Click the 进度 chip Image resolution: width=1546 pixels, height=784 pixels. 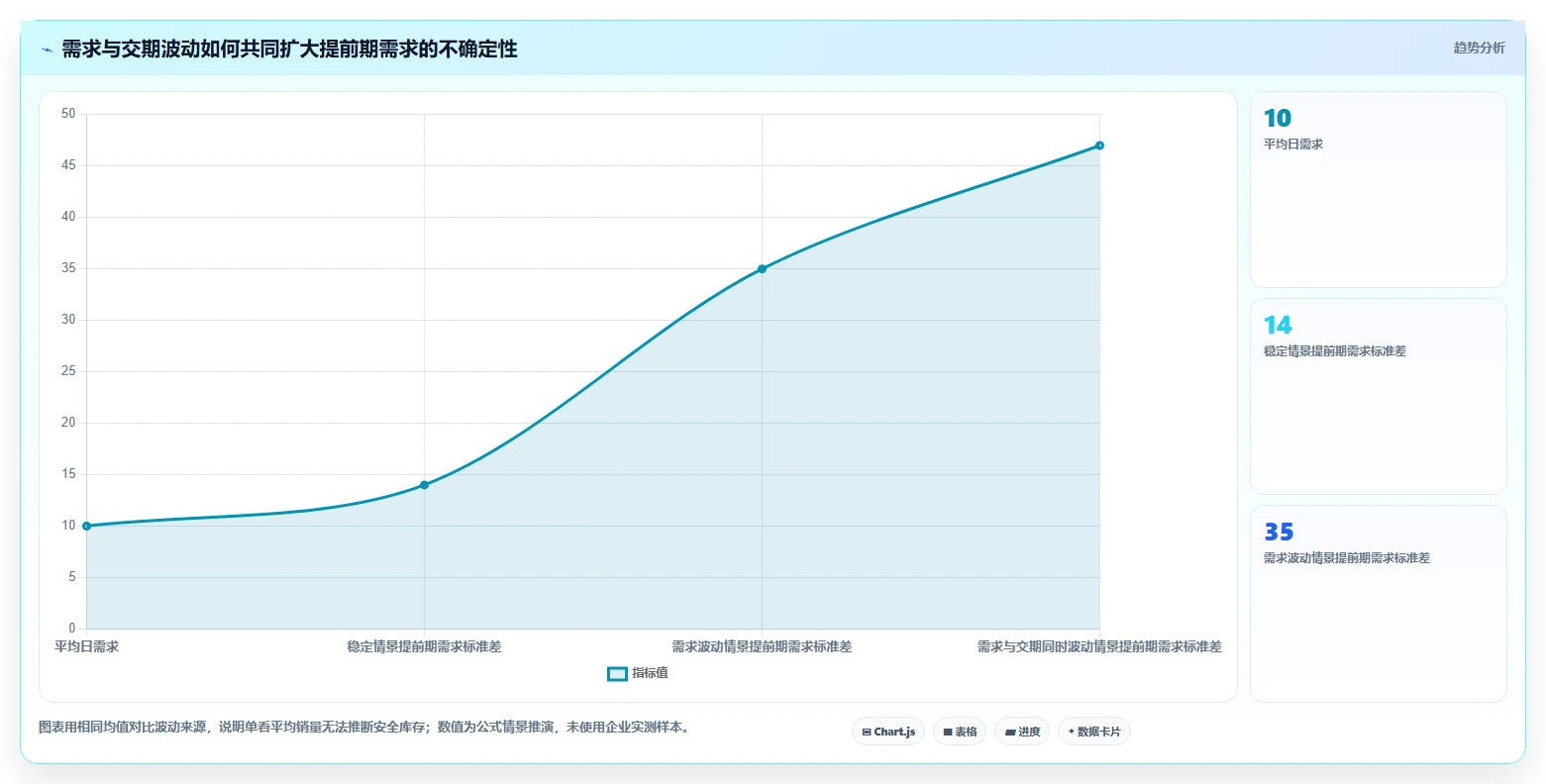click(1022, 732)
